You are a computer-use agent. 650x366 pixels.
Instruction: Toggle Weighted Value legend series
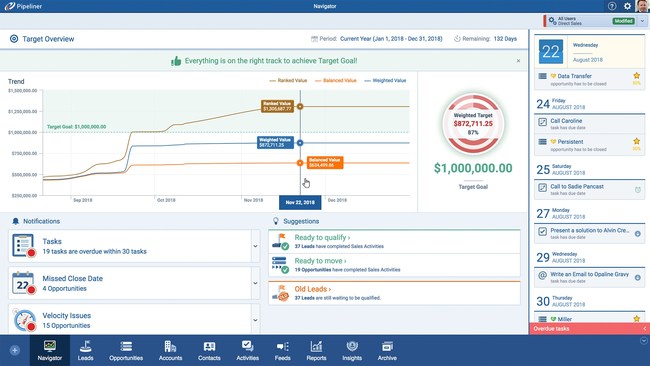pyautogui.click(x=385, y=80)
